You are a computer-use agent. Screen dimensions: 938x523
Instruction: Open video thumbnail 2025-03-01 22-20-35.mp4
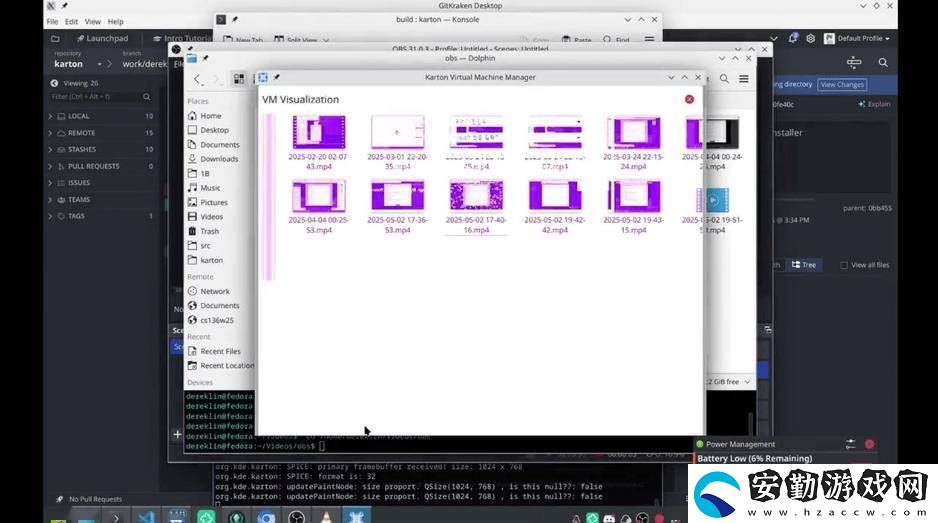397,132
